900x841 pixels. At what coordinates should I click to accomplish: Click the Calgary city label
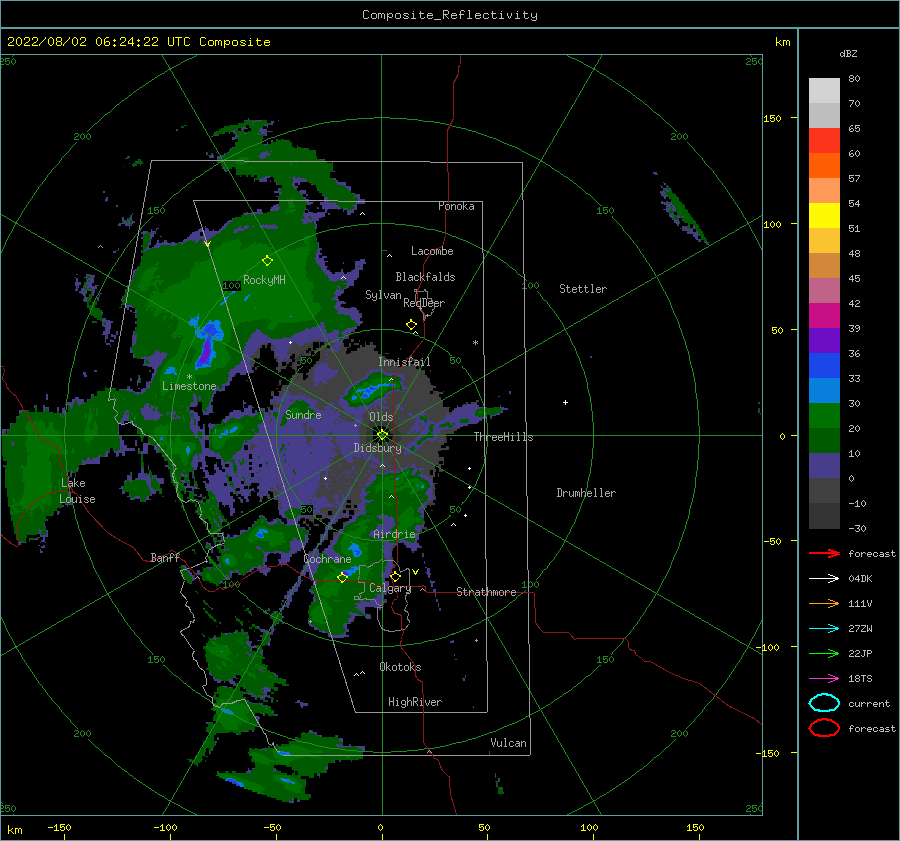point(390,588)
